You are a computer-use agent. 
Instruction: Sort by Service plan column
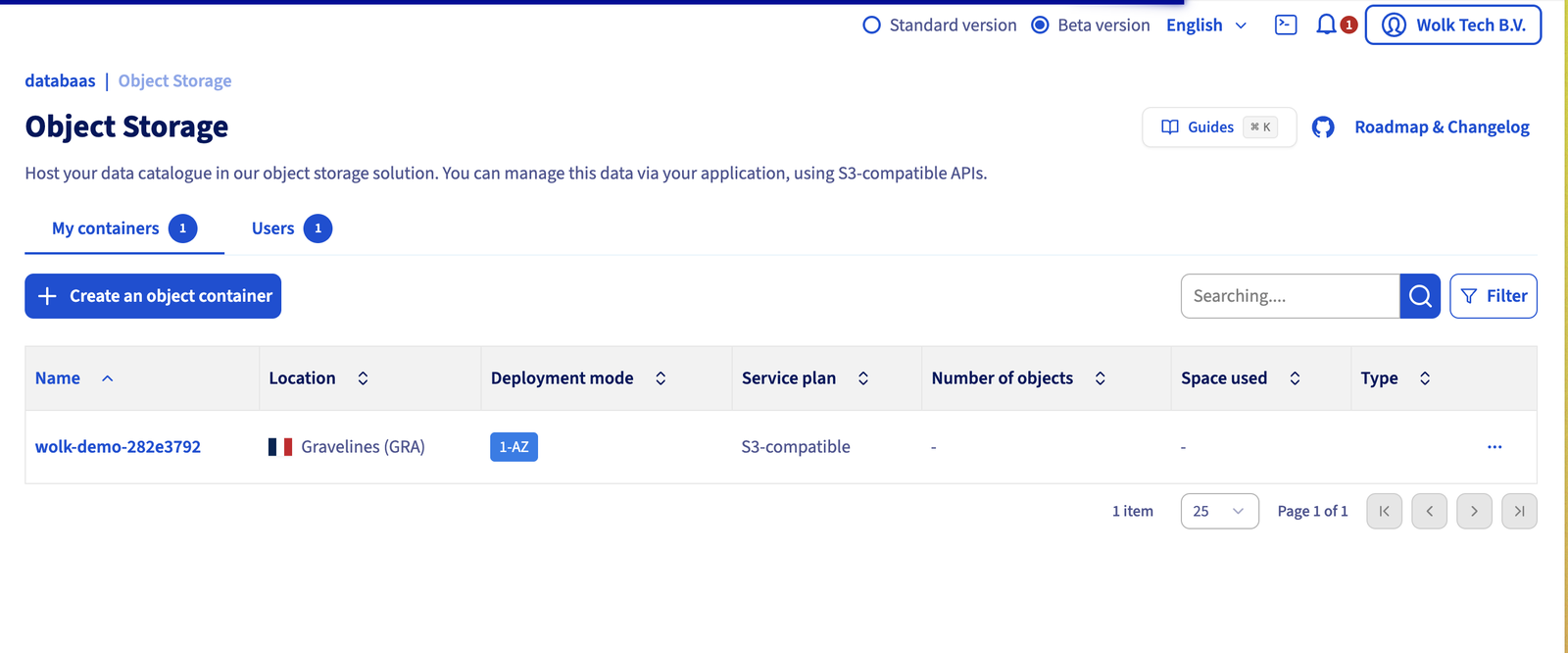point(863,378)
